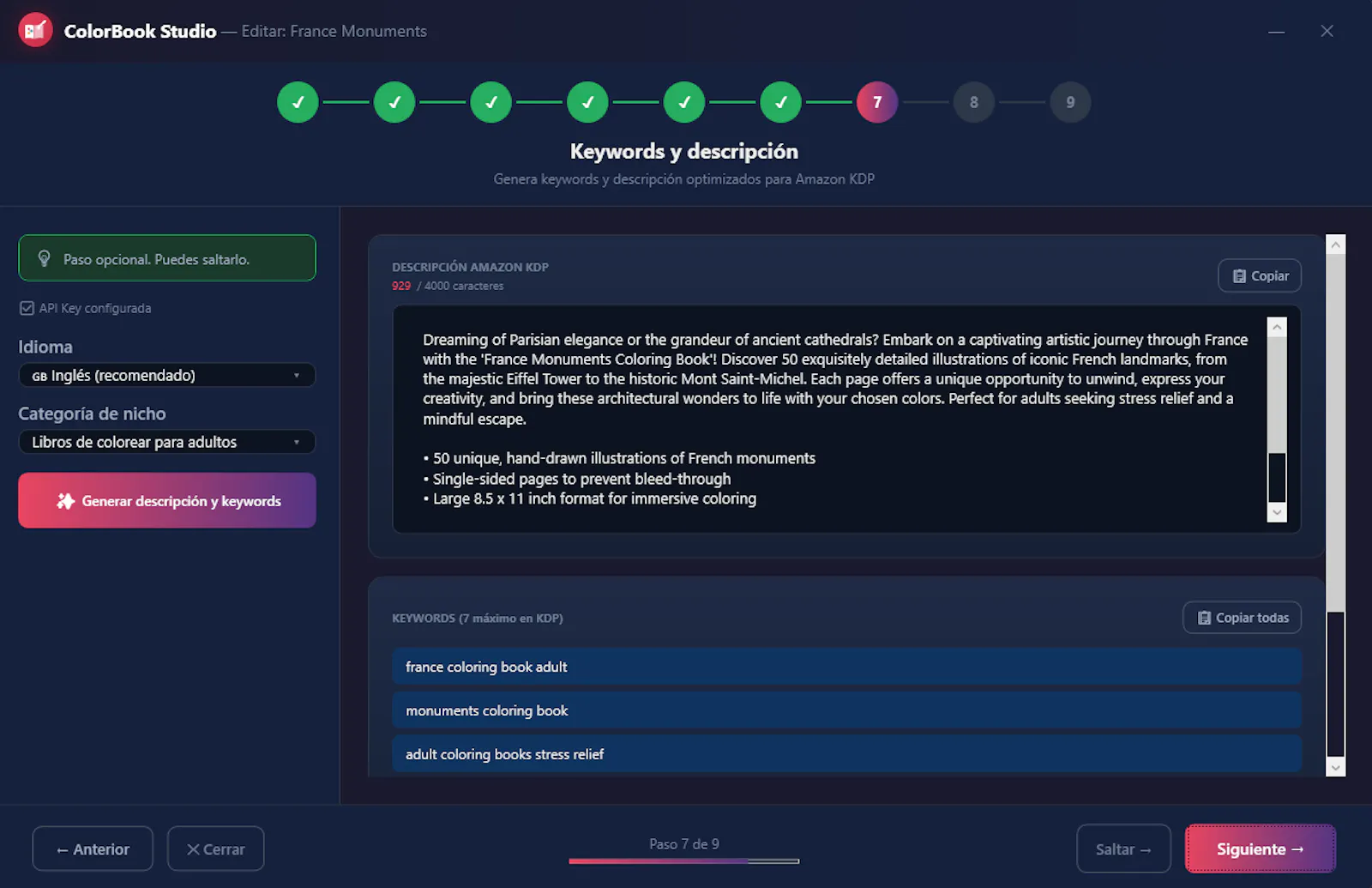This screenshot has height=888, width=1372.
Task: Open the Idioma dropdown (Inglés recomendado)
Action: click(x=167, y=375)
